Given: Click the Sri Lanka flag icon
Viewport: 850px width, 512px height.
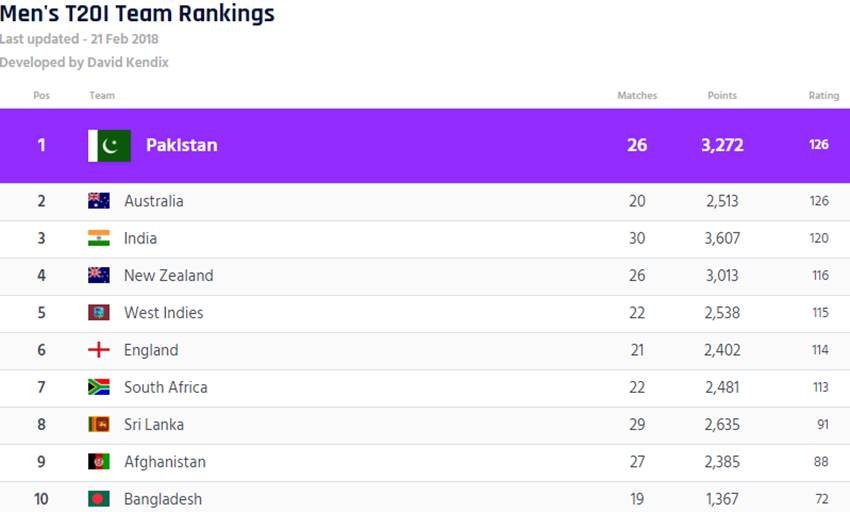Looking at the screenshot, I should click(x=99, y=424).
